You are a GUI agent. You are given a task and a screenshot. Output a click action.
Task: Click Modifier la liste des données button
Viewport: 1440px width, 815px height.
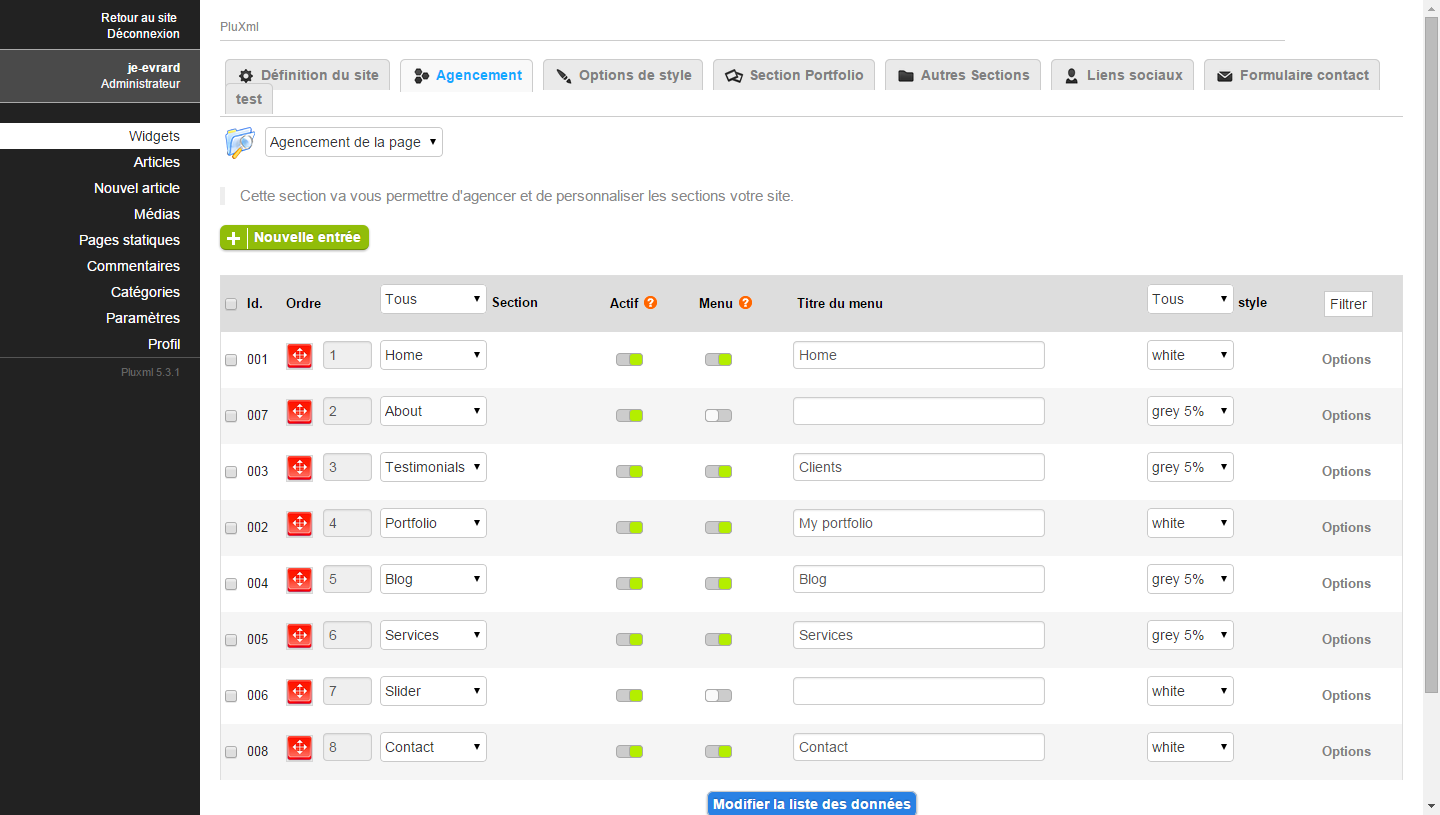(811, 804)
